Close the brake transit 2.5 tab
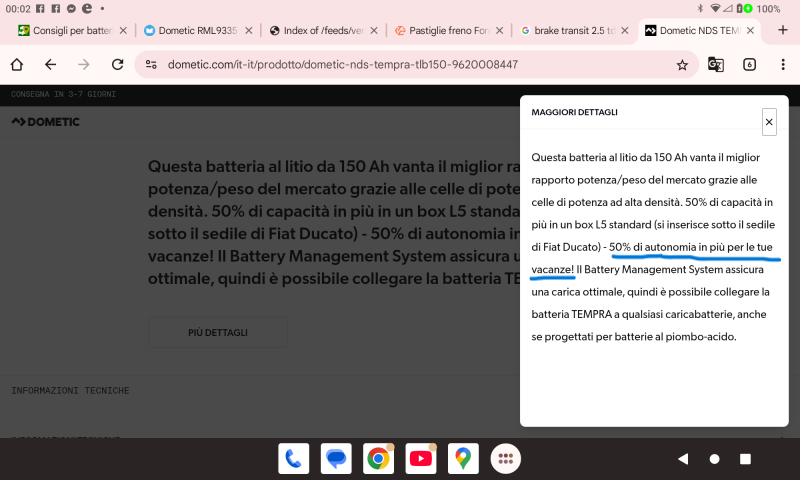Image resolution: width=800 pixels, height=480 pixels. 625,31
